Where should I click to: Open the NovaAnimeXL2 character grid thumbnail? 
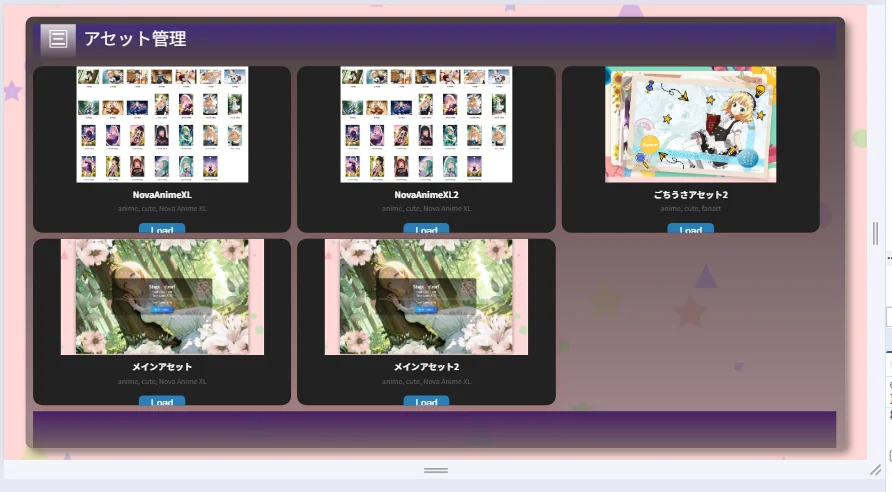click(426, 125)
